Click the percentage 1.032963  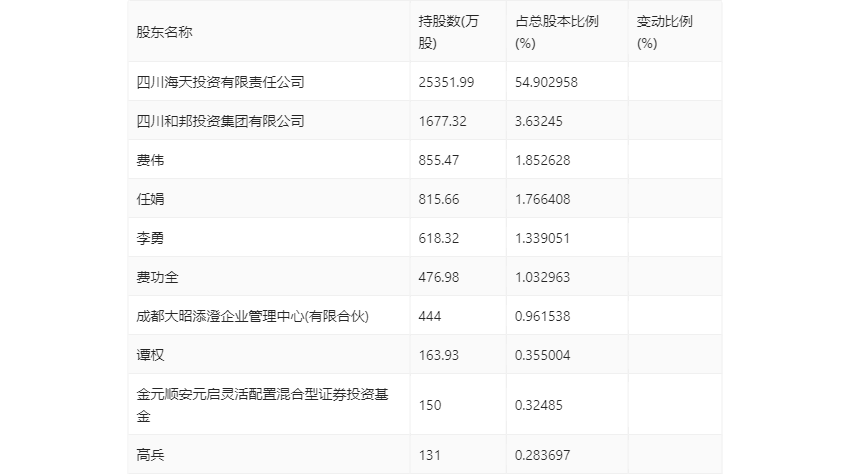pos(543,277)
